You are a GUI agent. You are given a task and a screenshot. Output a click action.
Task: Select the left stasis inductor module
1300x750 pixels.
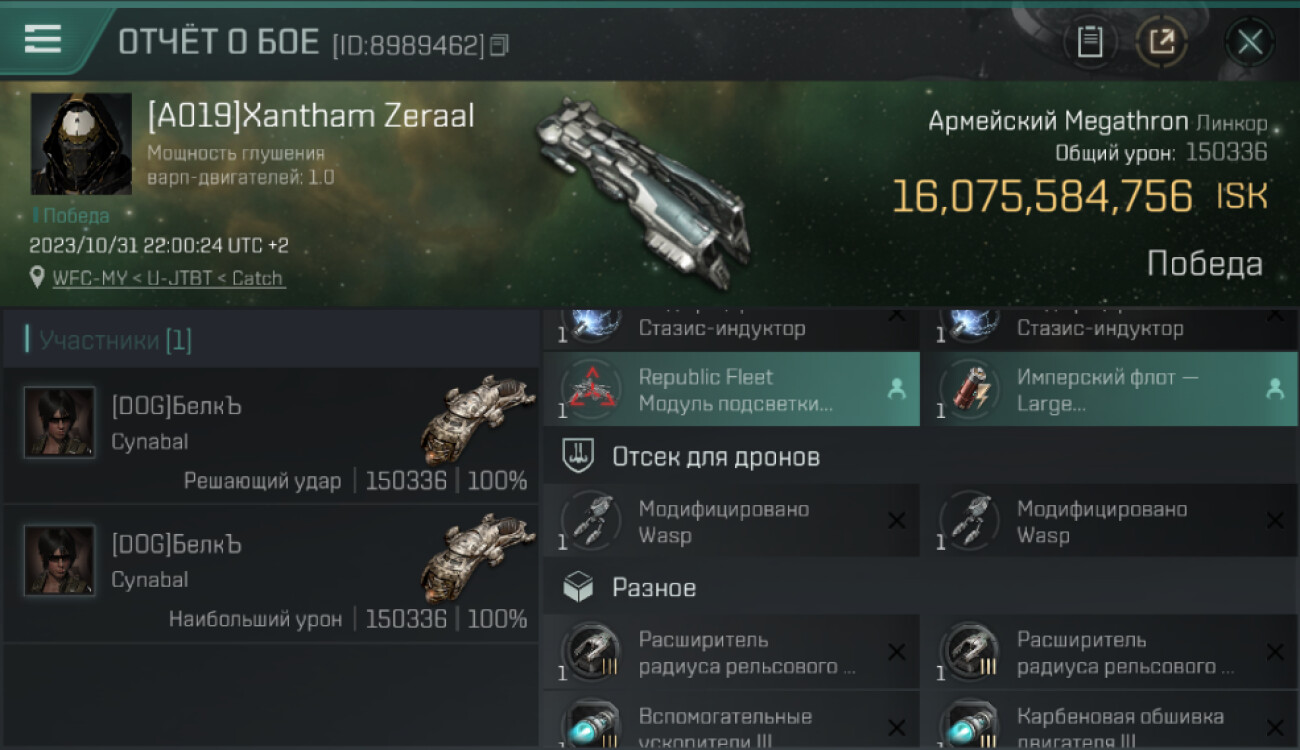pyautogui.click(x=731, y=328)
